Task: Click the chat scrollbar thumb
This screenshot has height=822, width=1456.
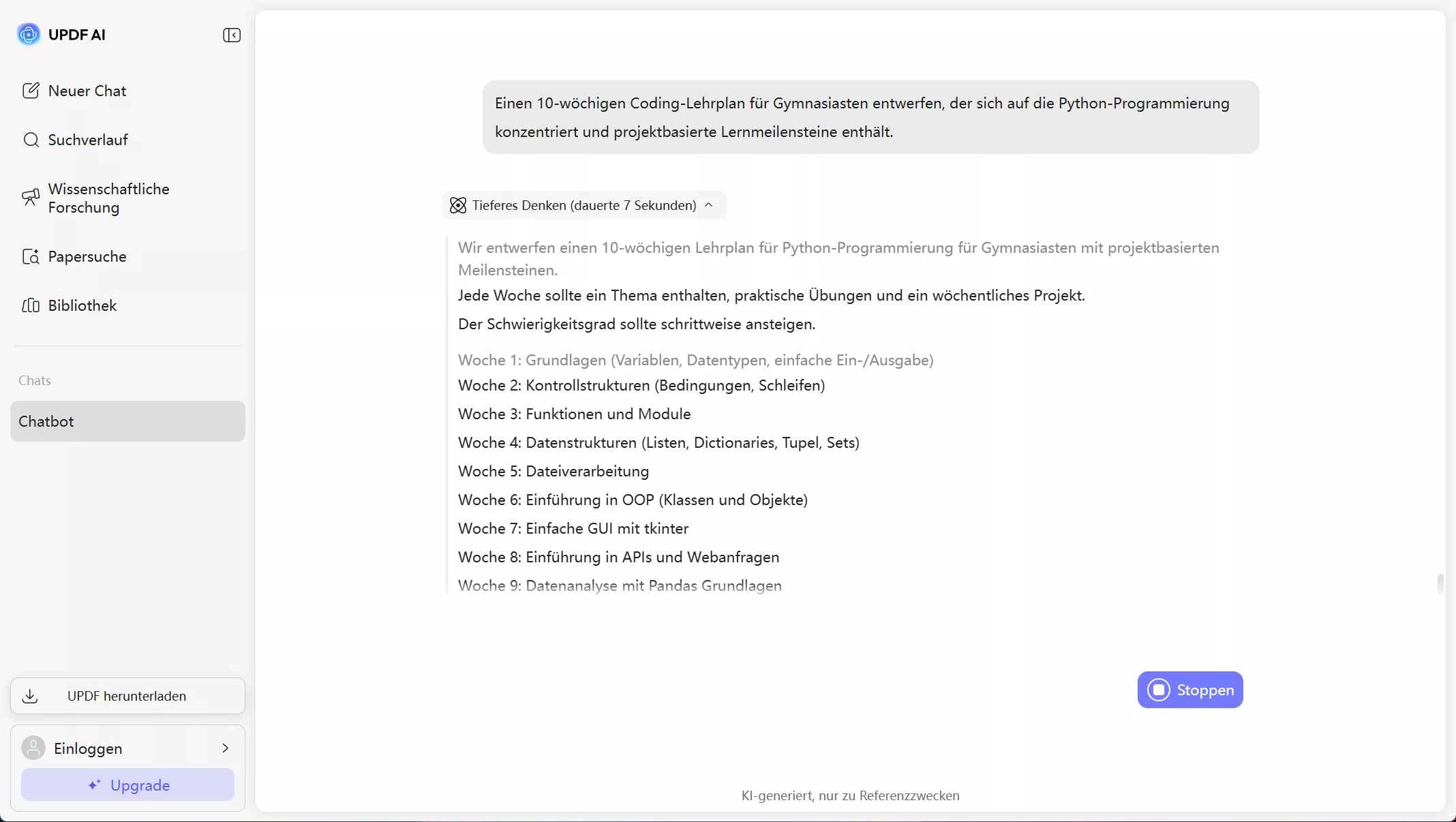Action: (1440, 584)
